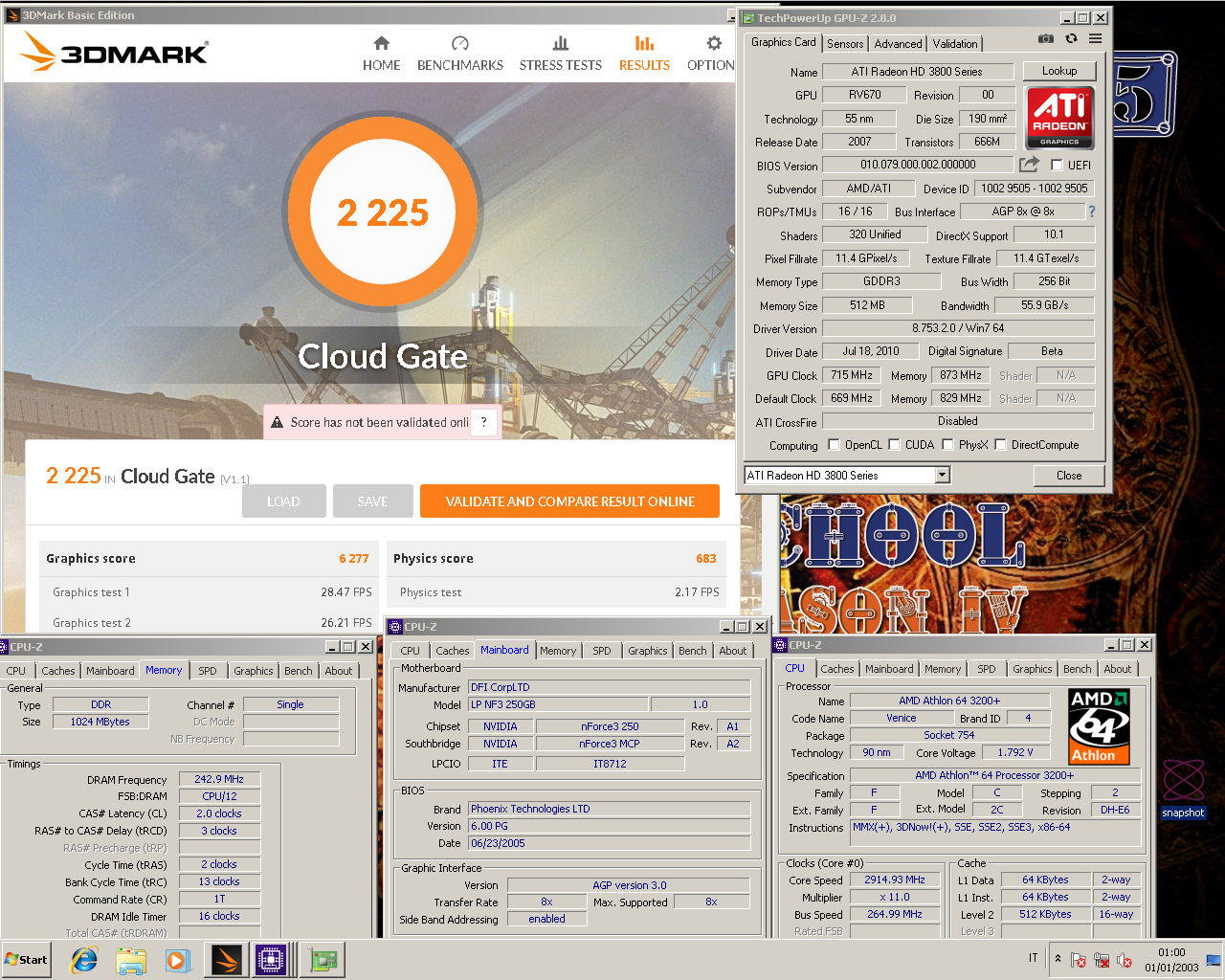Click the LOAD button in 3DMark
The image size is (1225, 980).
[283, 501]
